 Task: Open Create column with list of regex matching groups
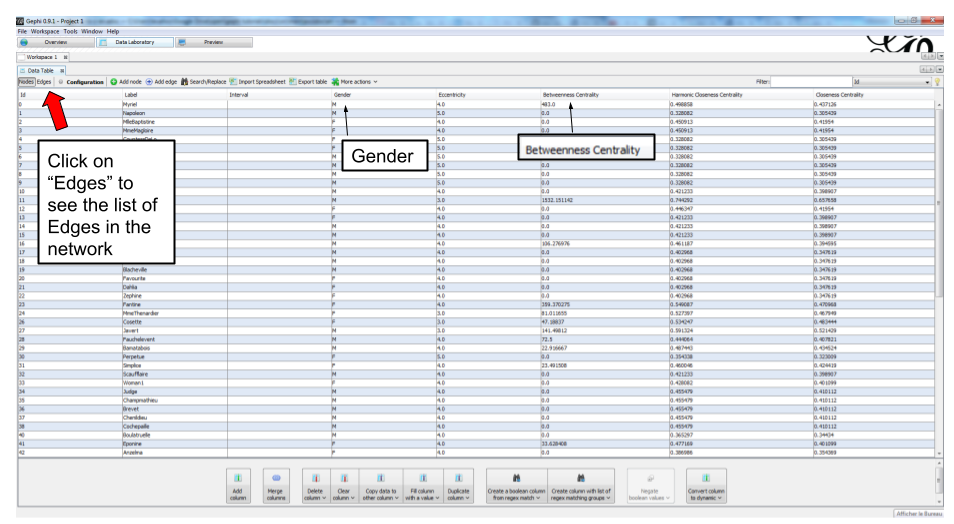pyautogui.click(x=581, y=486)
